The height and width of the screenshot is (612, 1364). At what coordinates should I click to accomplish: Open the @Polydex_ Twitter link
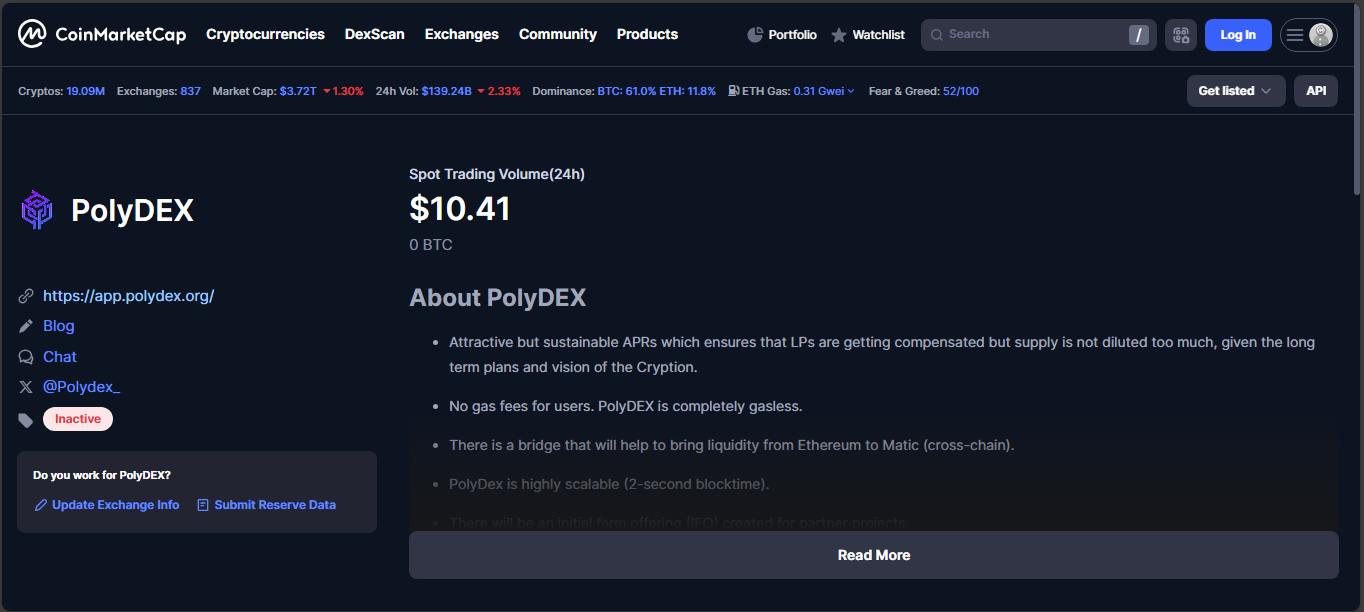click(82, 387)
